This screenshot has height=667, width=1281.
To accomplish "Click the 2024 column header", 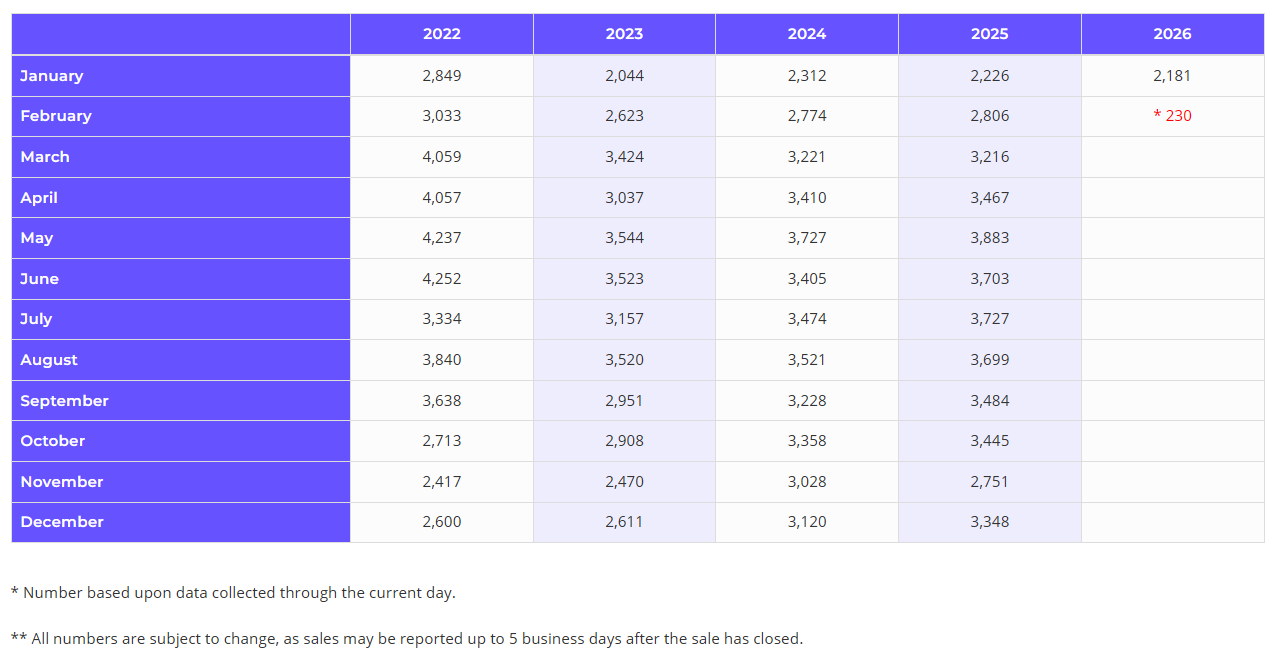I will (807, 34).
